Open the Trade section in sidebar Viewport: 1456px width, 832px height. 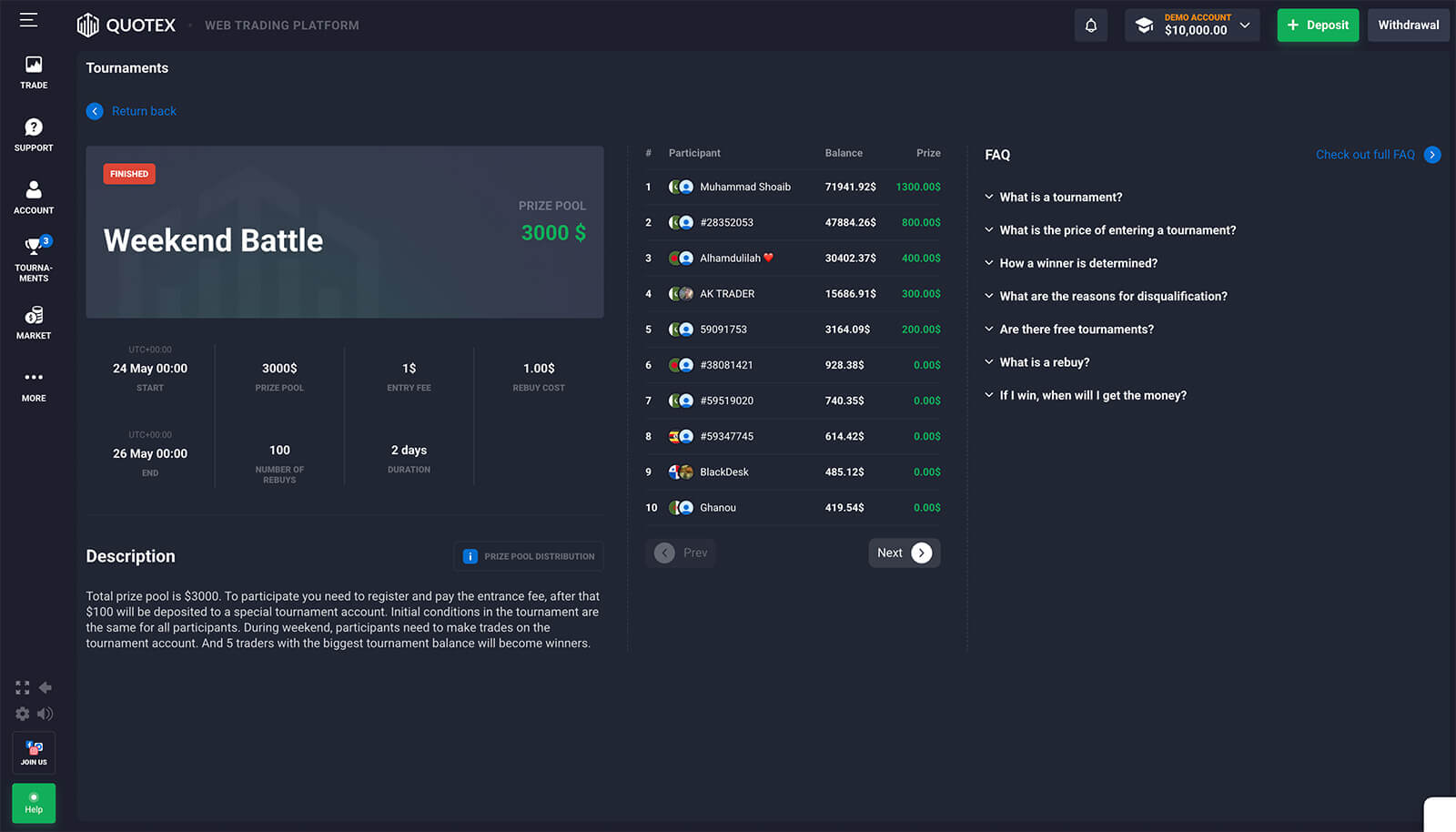34,72
